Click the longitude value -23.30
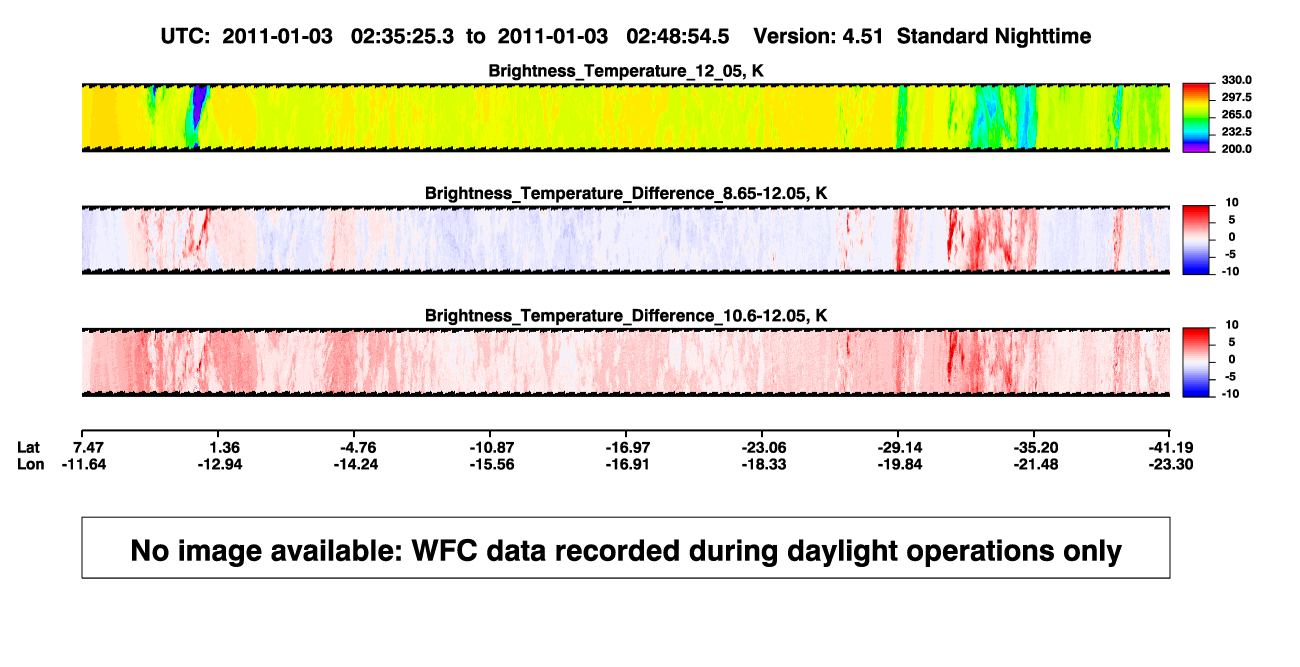The image size is (1300, 667). (x=1170, y=464)
